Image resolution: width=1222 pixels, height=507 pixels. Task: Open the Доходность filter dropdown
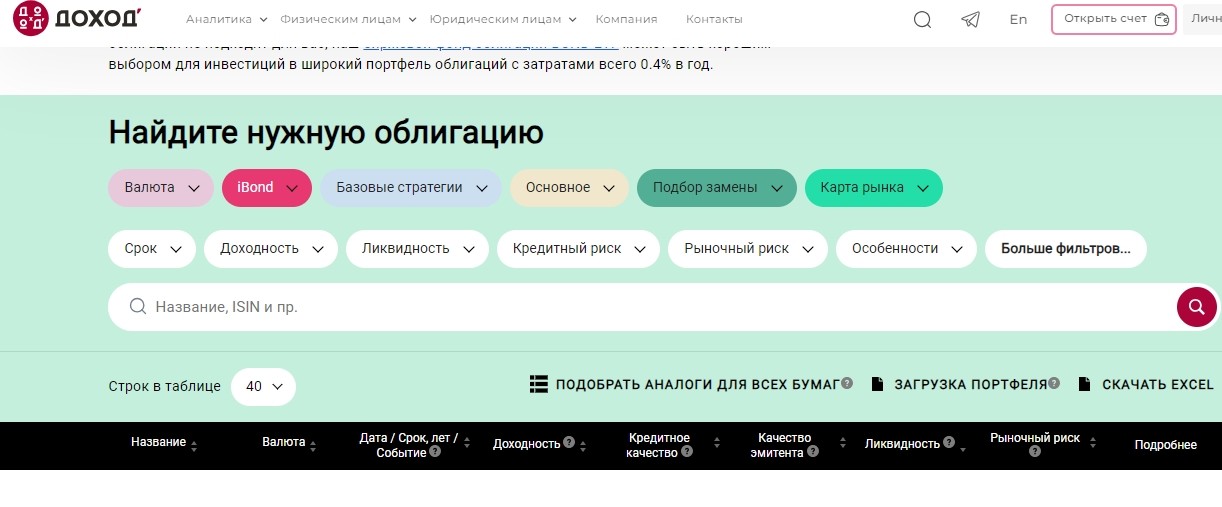click(x=271, y=249)
